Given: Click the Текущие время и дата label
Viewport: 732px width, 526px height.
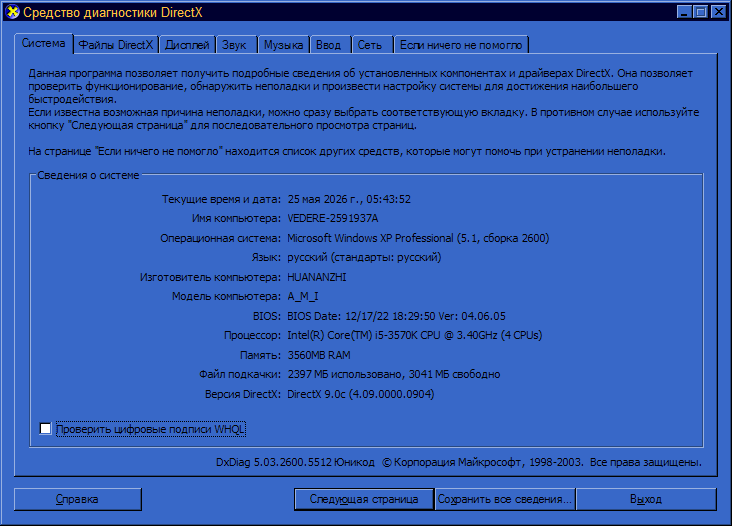Looking at the screenshot, I should (x=221, y=199).
